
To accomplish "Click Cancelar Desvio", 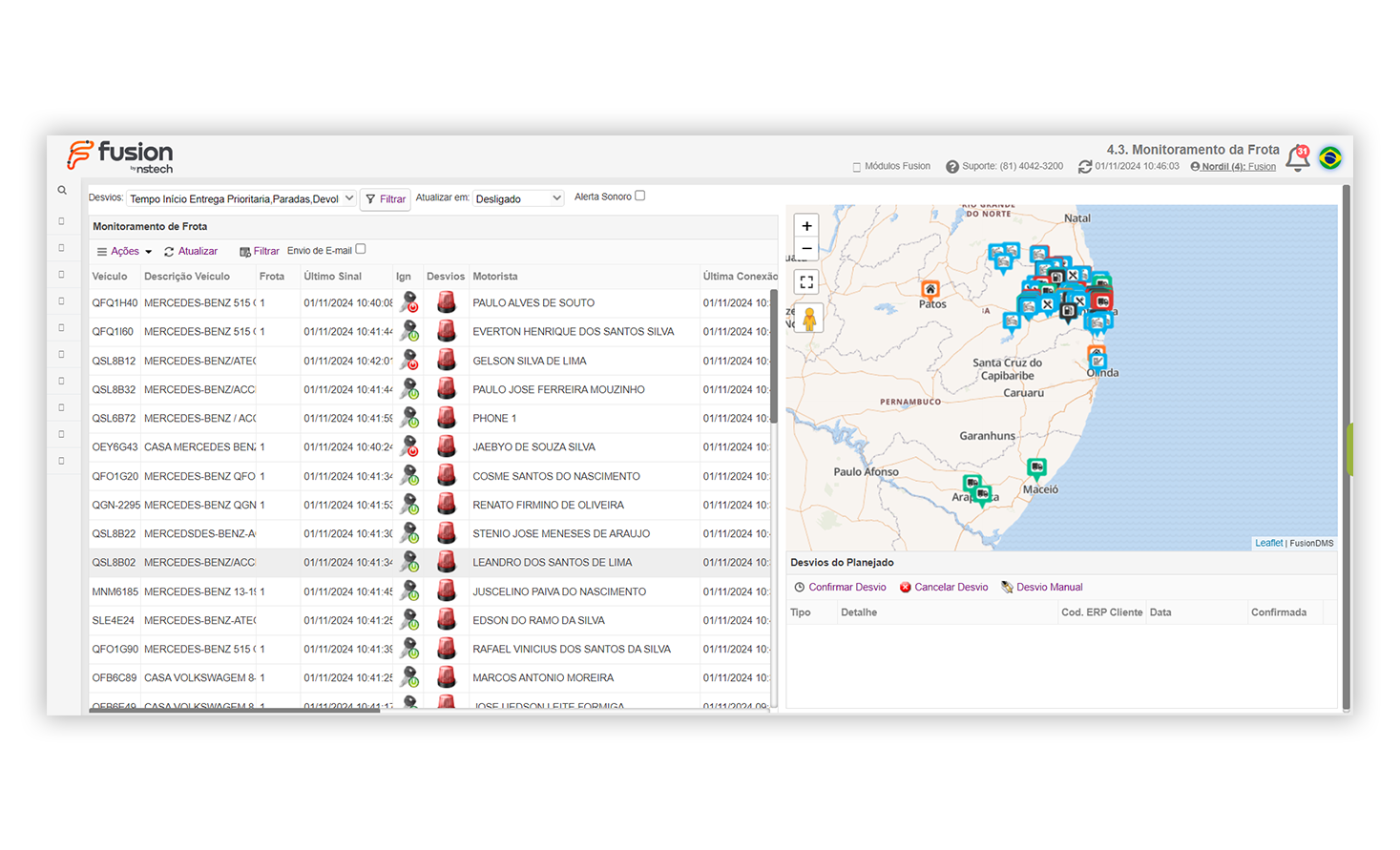I will click(944, 588).
